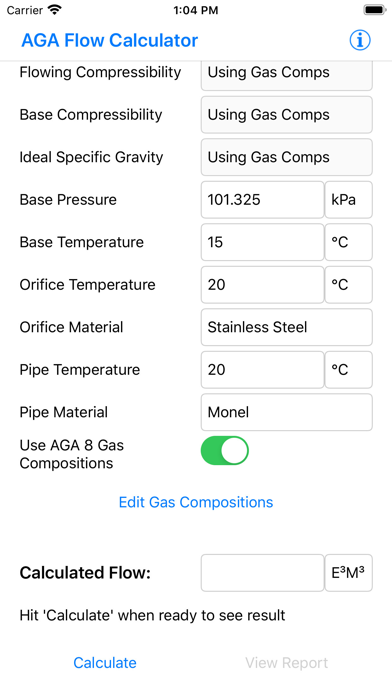Edit the Base Pressure value 101.325
The height and width of the screenshot is (696, 392).
[x=262, y=200]
